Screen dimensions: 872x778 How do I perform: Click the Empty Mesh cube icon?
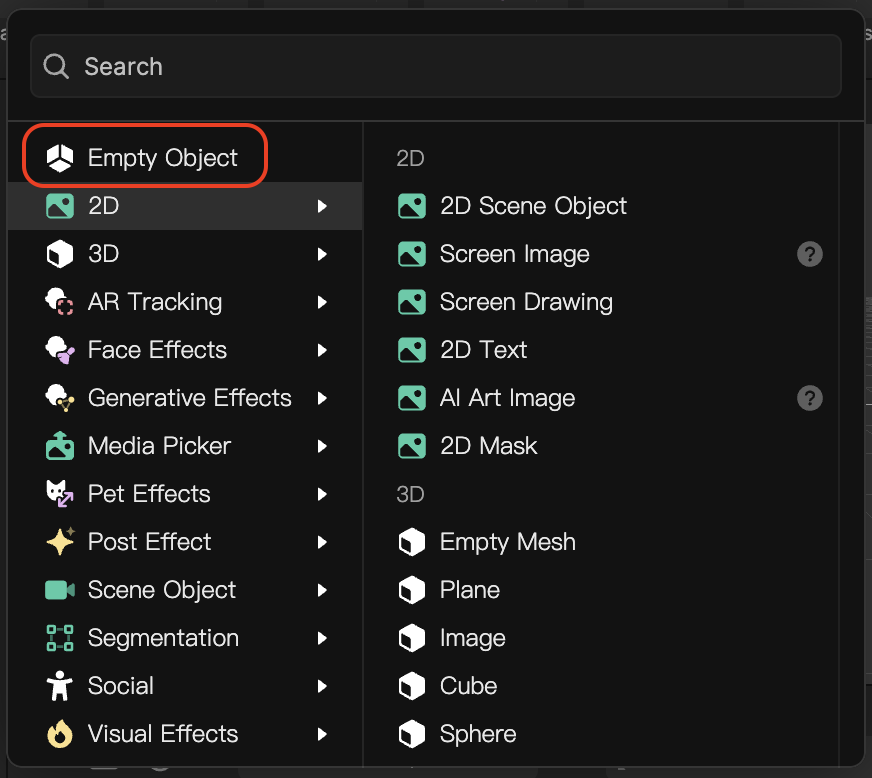(412, 542)
